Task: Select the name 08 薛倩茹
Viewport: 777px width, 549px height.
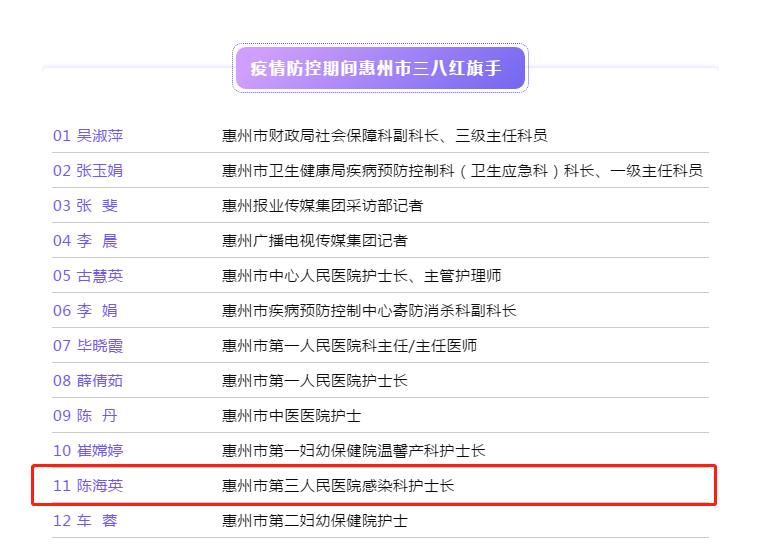Action: coord(88,381)
